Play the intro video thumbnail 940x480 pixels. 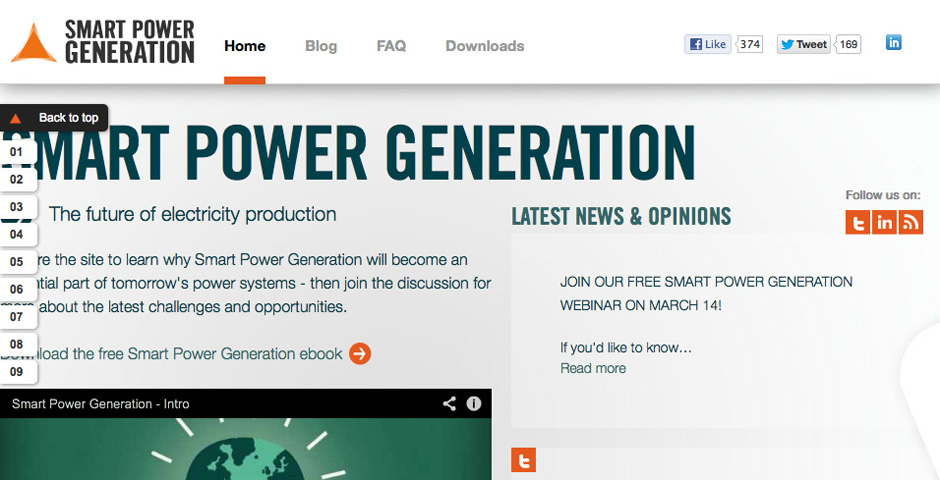coord(246,449)
